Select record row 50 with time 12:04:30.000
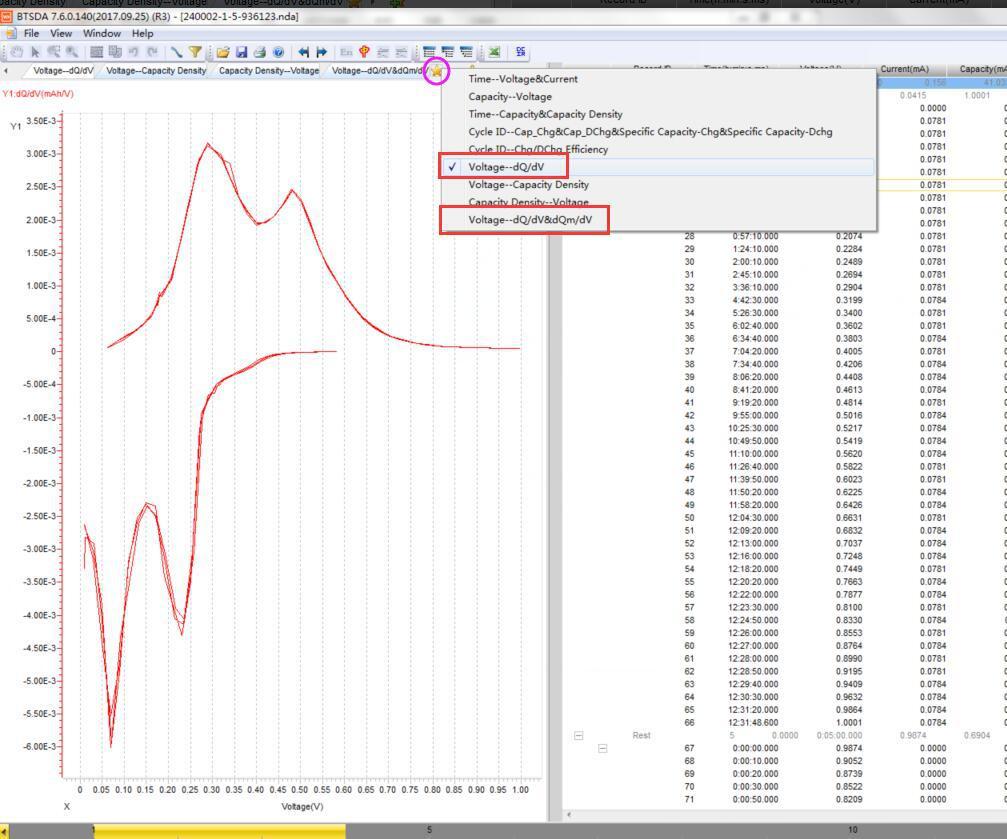Screen dimensions: 1007x839 pyautogui.click(x=785, y=518)
